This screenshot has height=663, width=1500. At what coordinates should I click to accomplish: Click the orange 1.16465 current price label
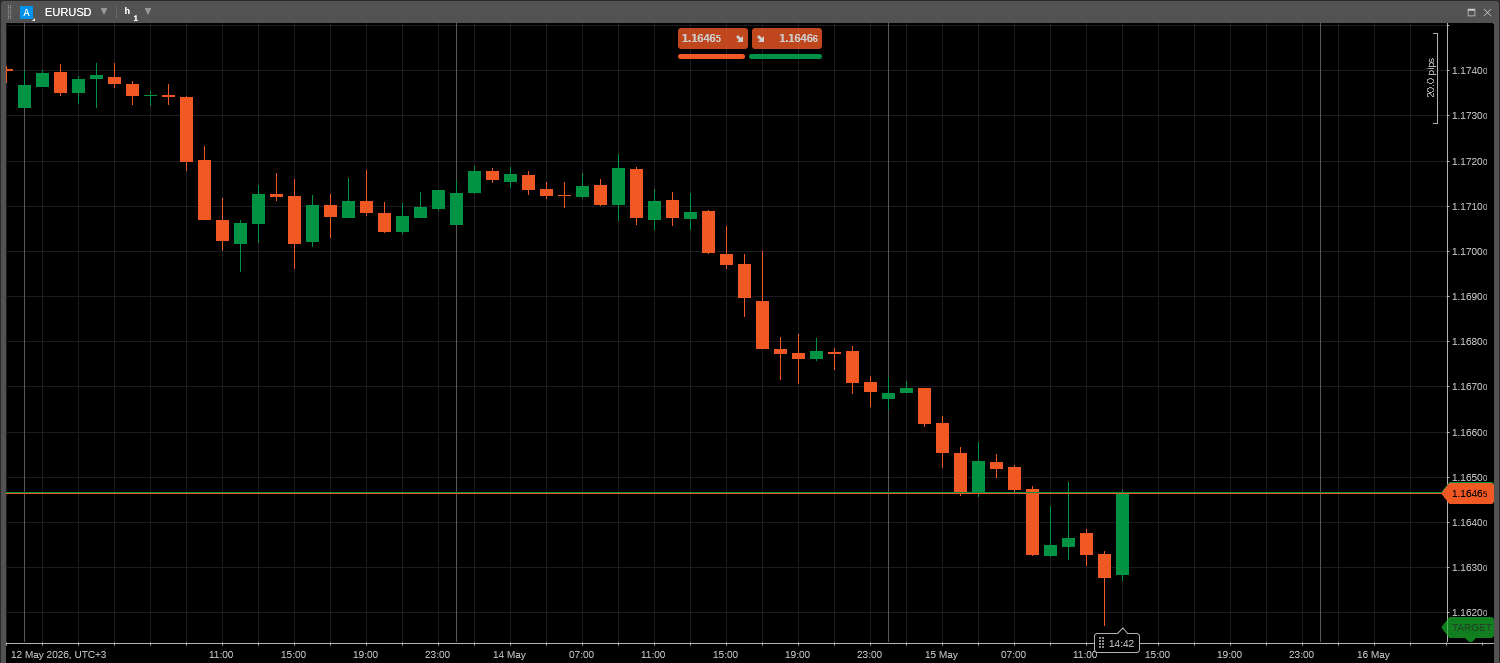(1468, 493)
